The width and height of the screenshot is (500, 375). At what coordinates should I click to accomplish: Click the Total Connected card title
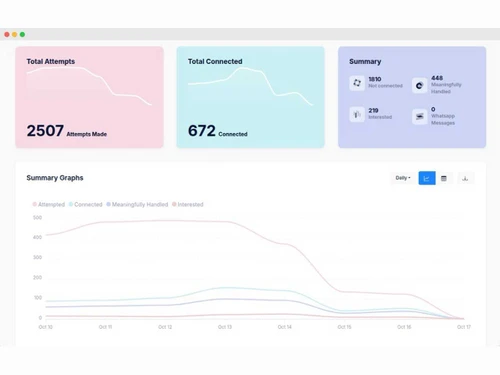(x=215, y=61)
